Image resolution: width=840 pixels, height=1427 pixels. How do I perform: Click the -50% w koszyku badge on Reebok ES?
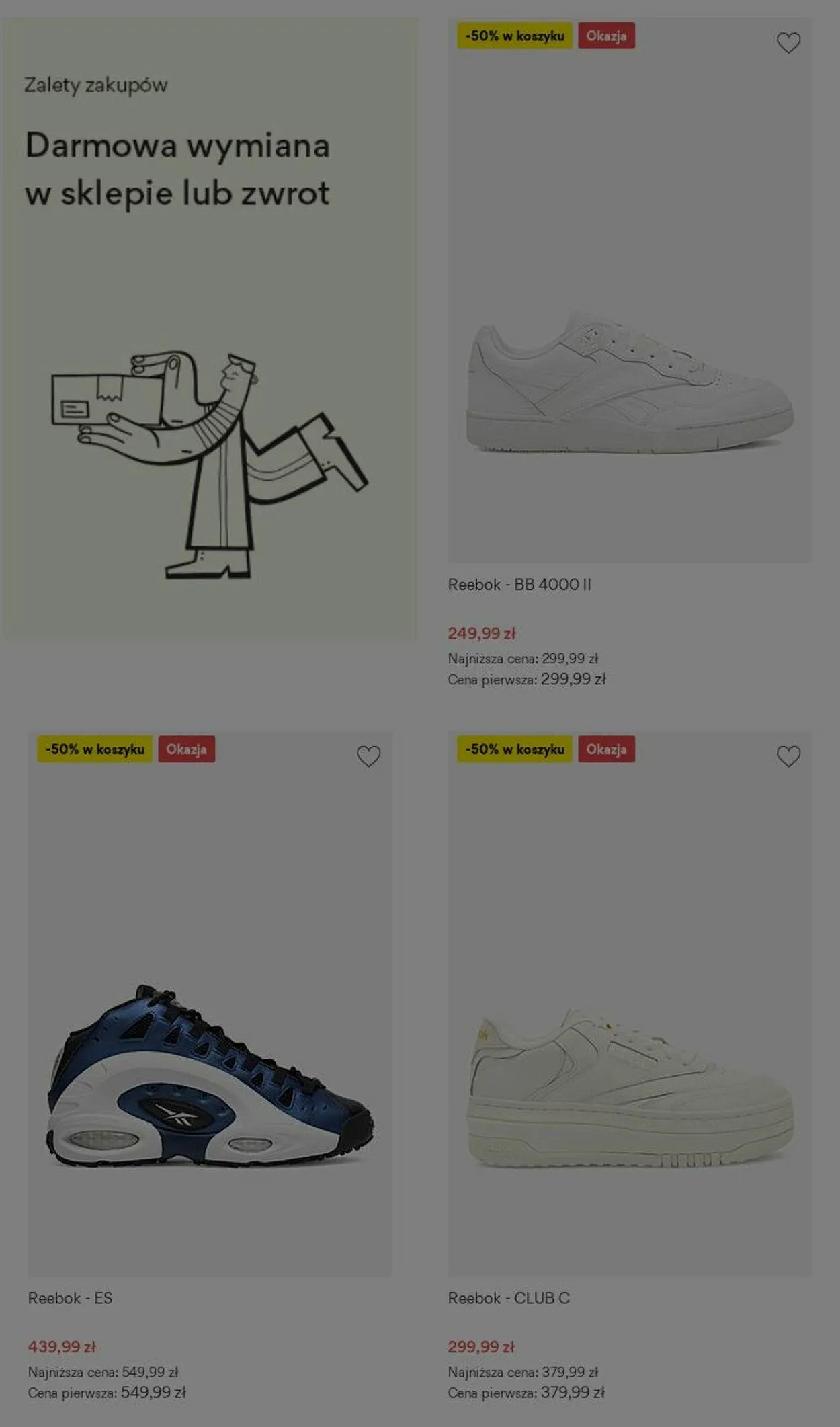[x=95, y=749]
